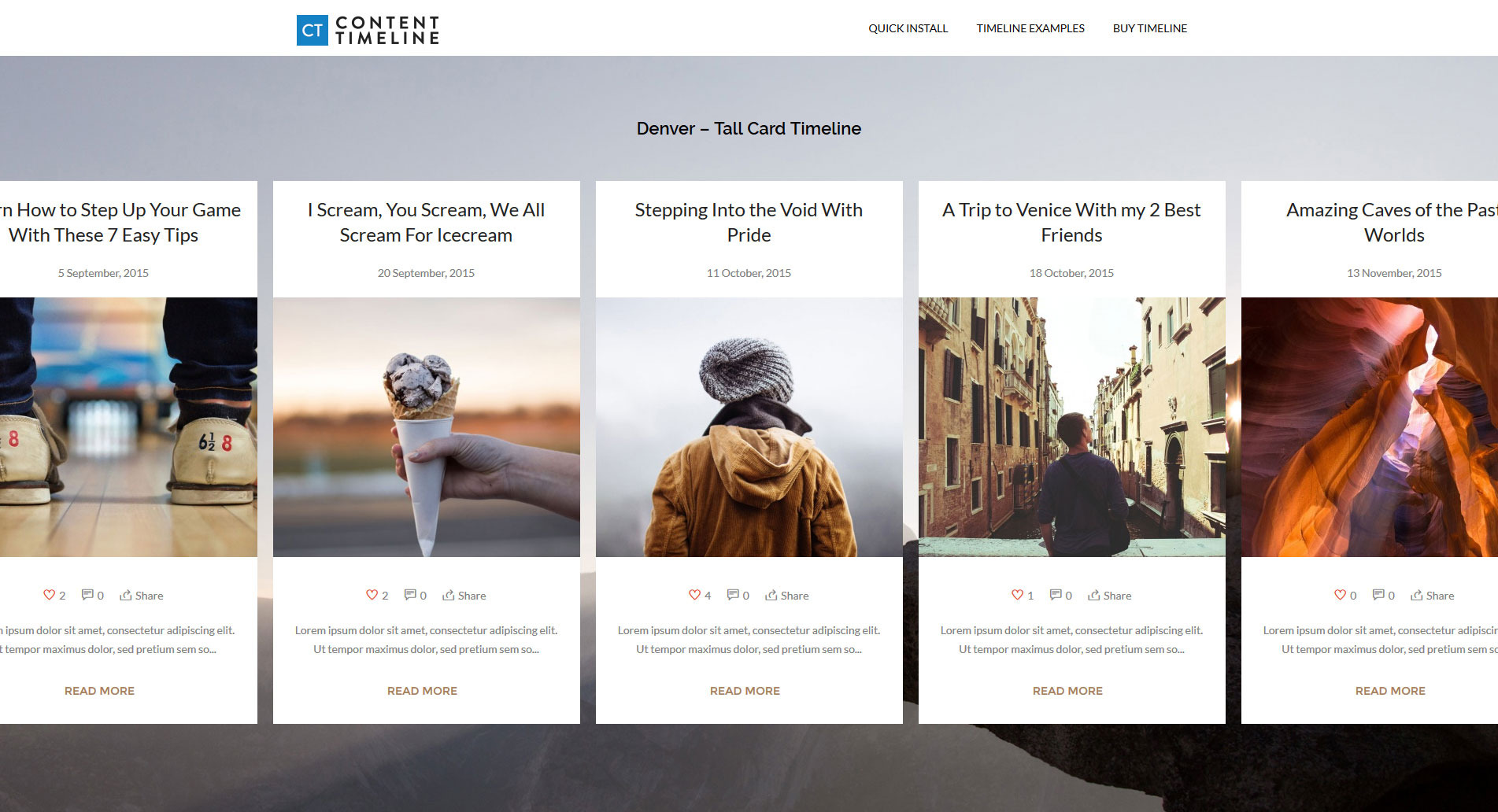Image resolution: width=1498 pixels, height=812 pixels.
Task: Share the Stepping Into the Void card
Action: (x=787, y=596)
